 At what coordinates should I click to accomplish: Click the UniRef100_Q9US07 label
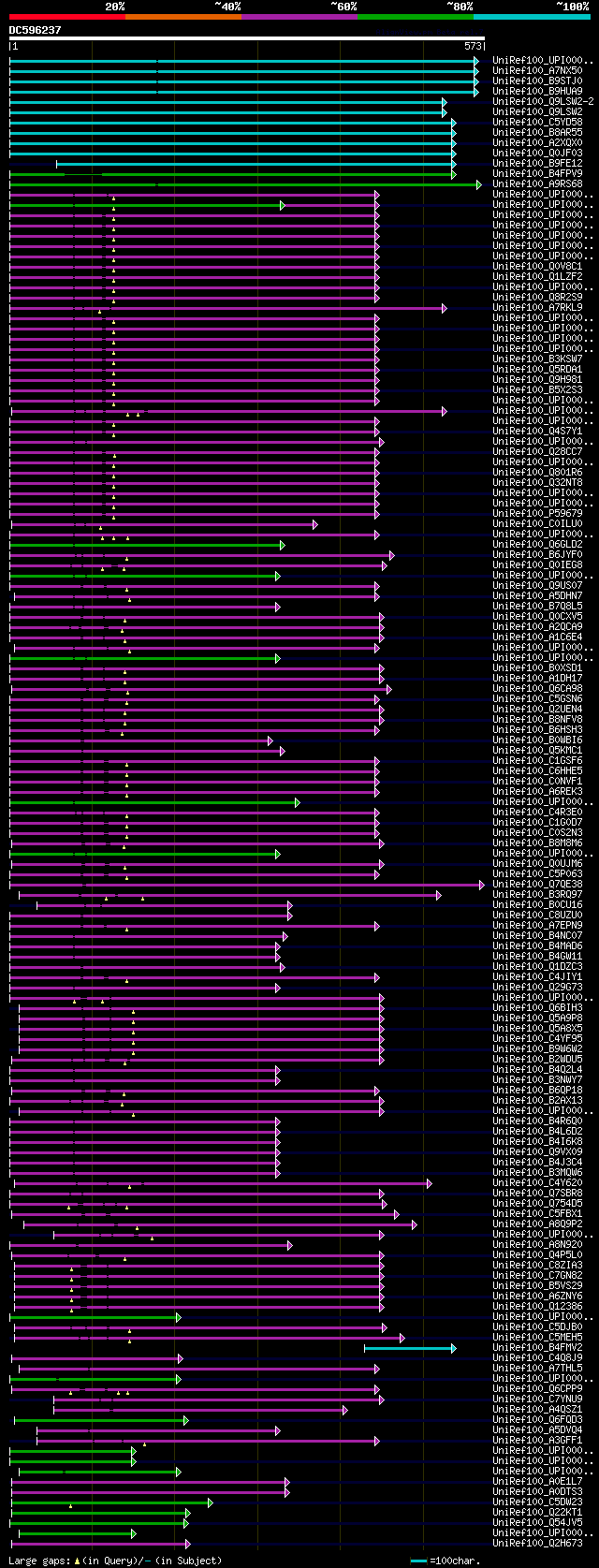(x=537, y=586)
